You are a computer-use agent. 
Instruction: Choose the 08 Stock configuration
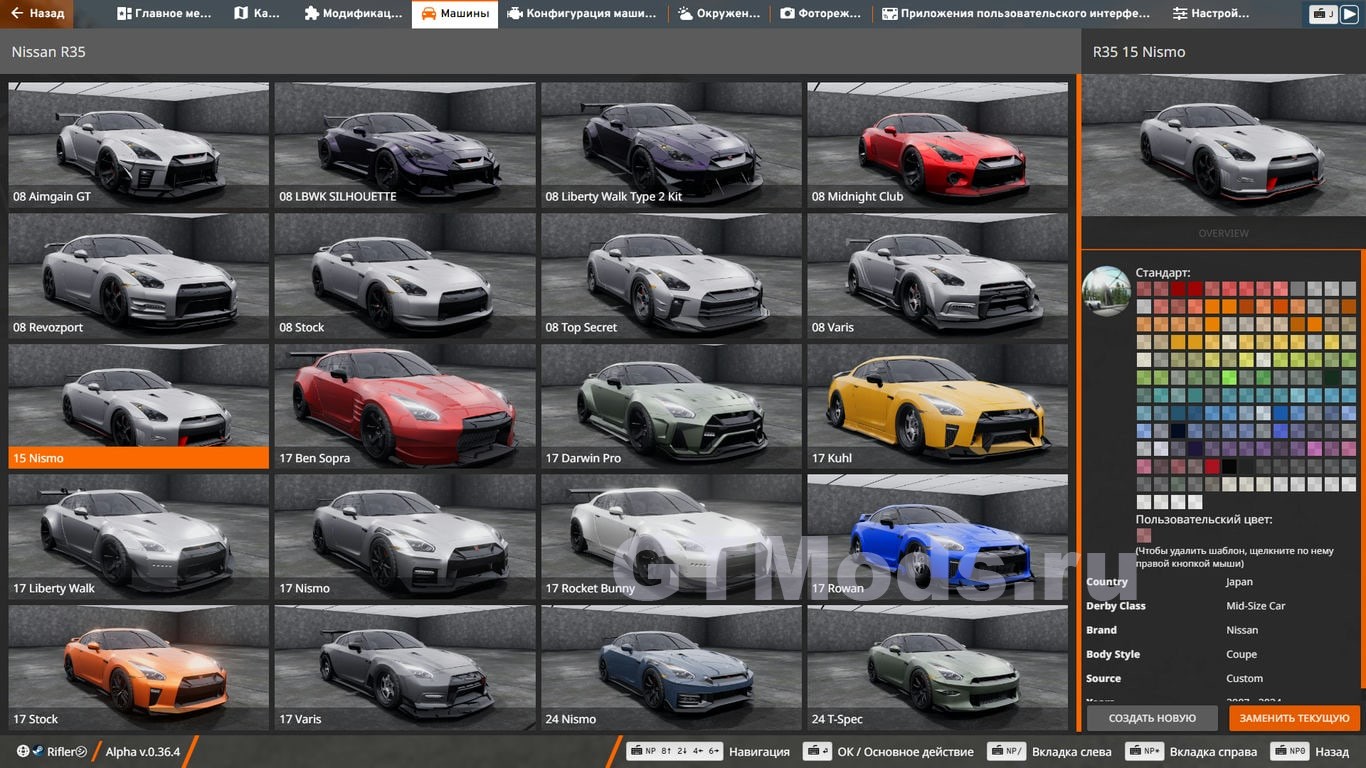[x=405, y=276]
